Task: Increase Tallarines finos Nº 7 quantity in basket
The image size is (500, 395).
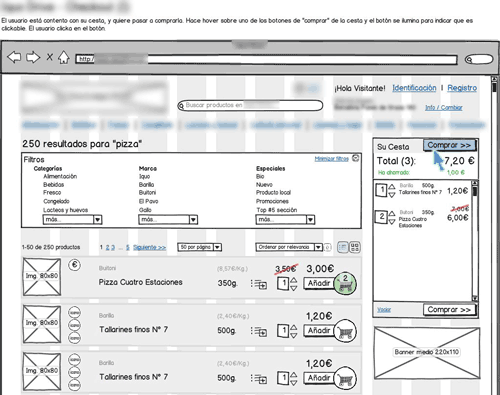Action: pyautogui.click(x=392, y=187)
